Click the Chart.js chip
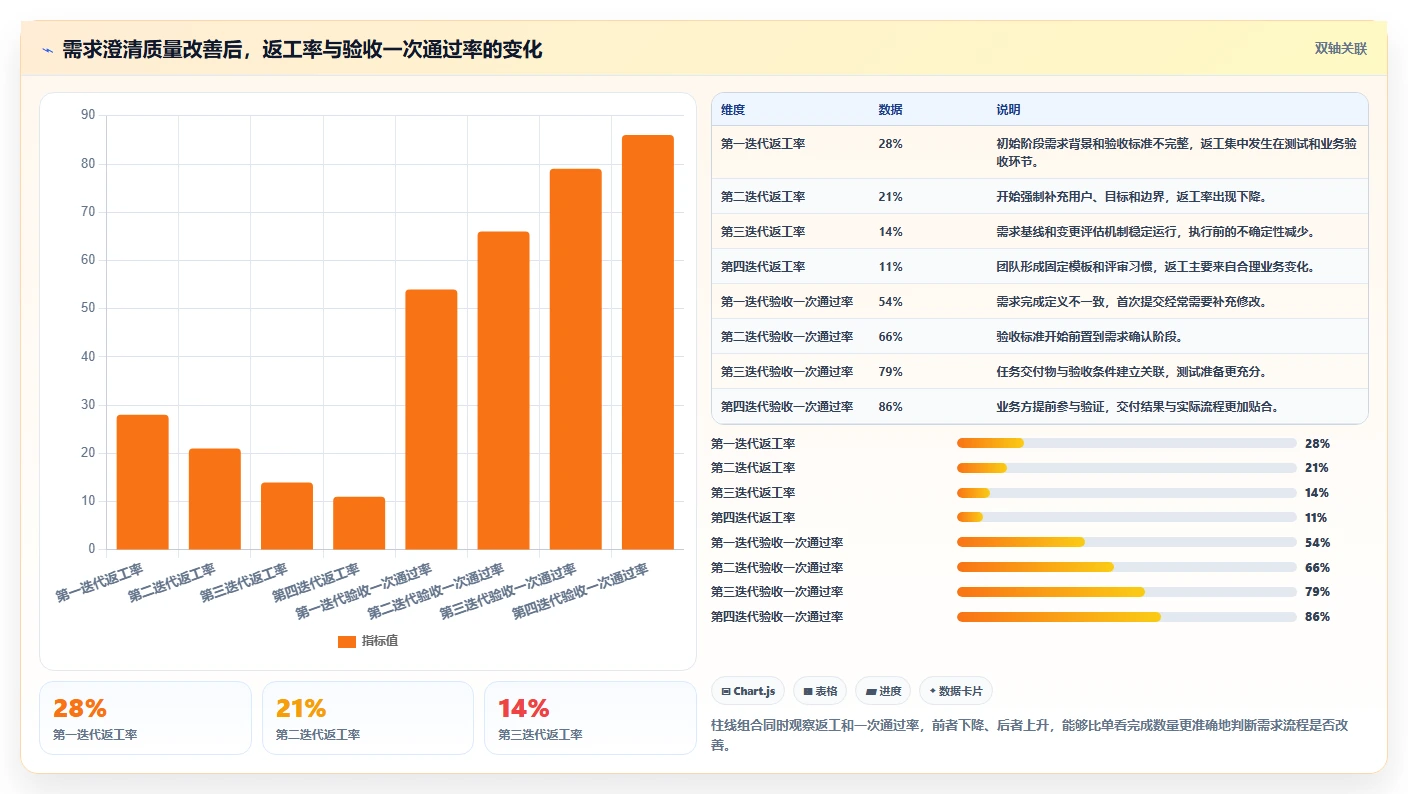This screenshot has height=794, width=1408. (x=748, y=691)
